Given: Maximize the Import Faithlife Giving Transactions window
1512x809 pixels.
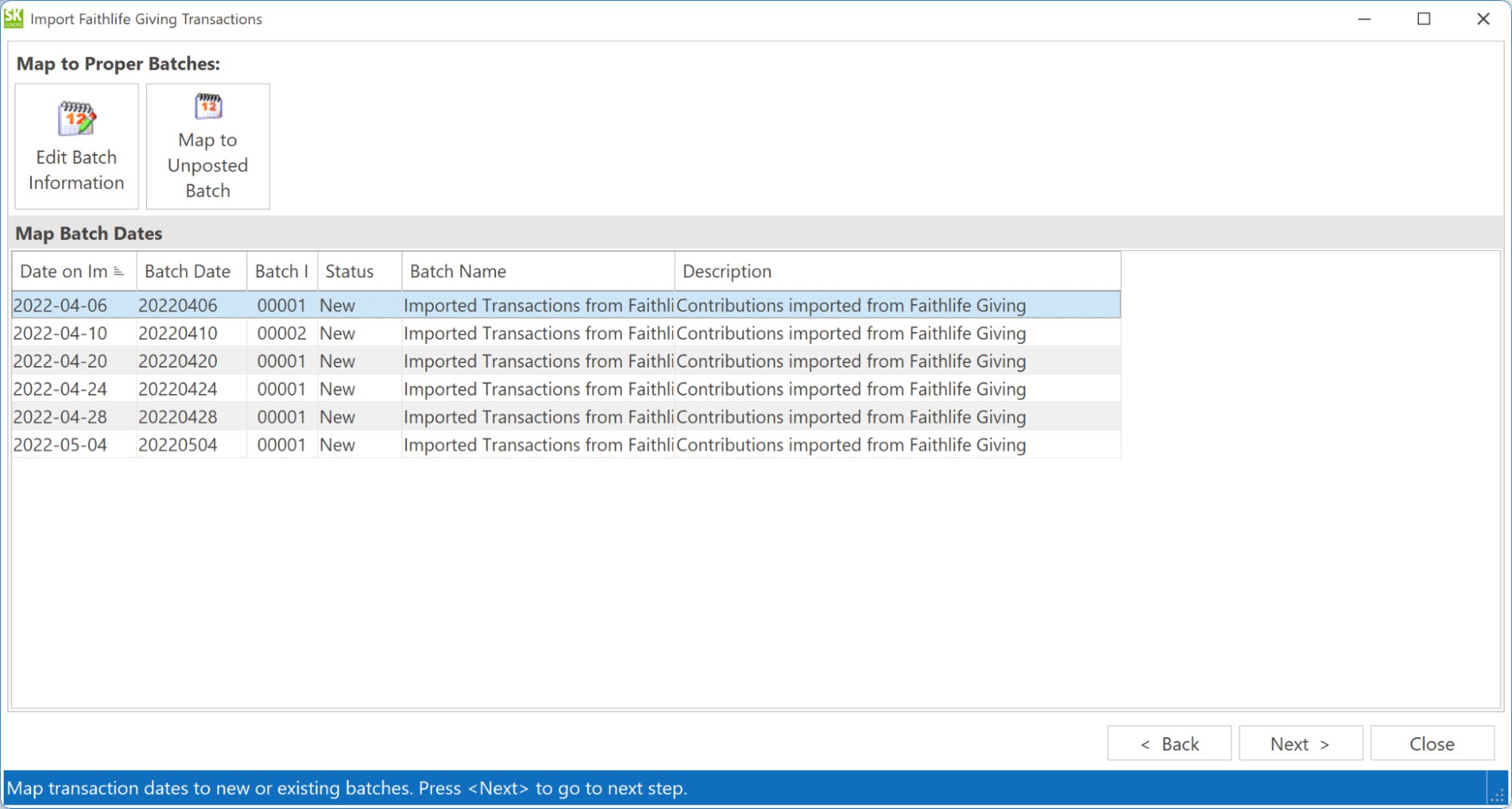Looking at the screenshot, I should click(x=1424, y=19).
